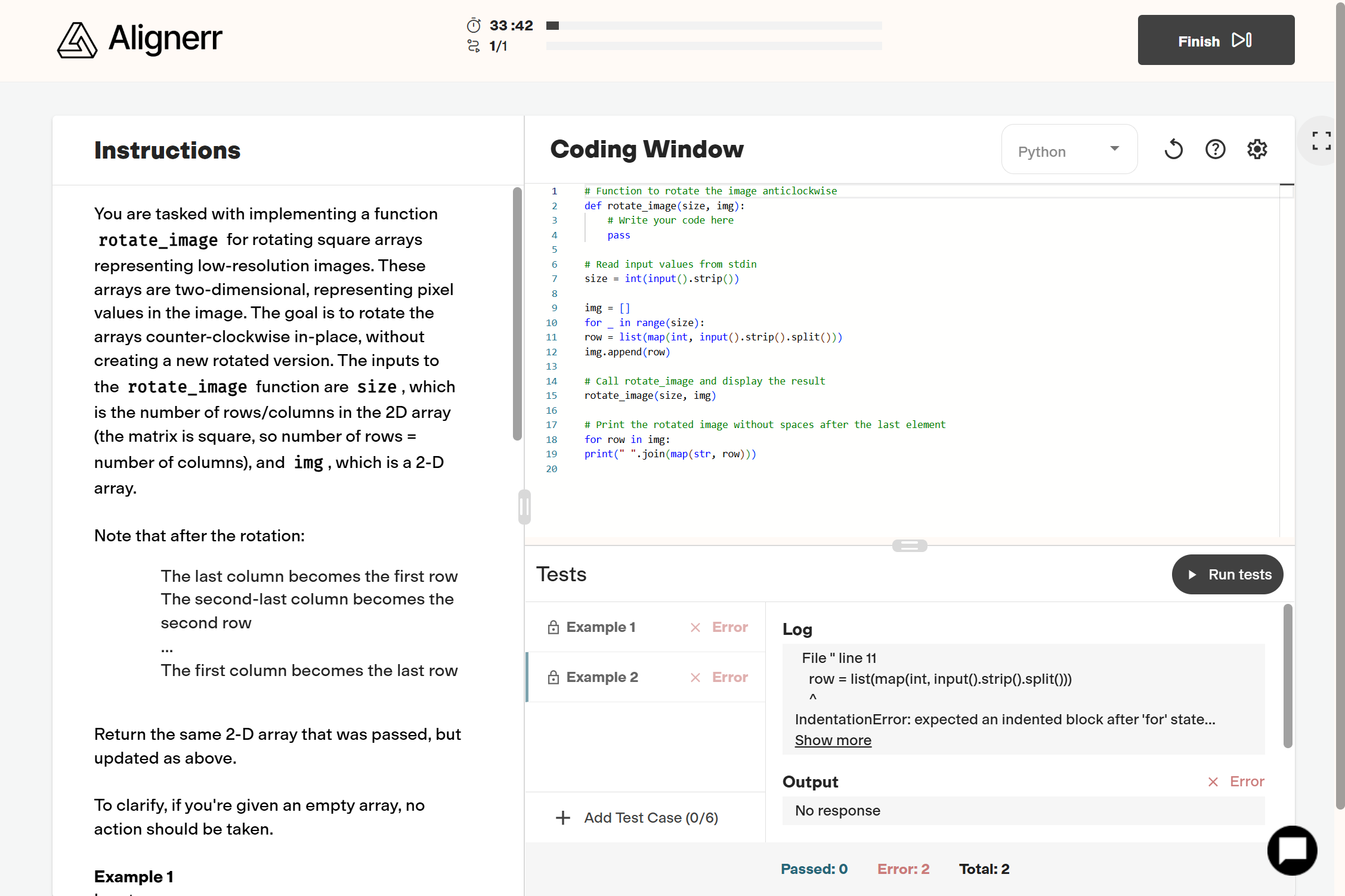Click the Run tests button
The width and height of the screenshot is (1345, 896).
1227,574
